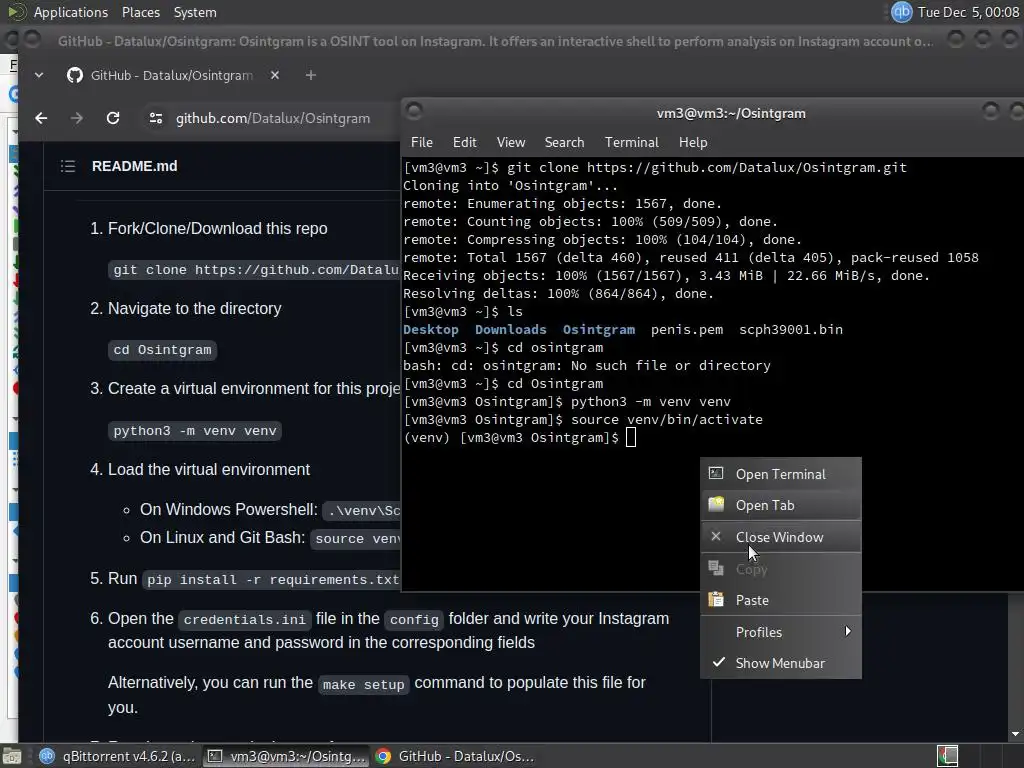
Task: Click the 'pip install -r requirements.txt' snippet
Action: pos(272,580)
